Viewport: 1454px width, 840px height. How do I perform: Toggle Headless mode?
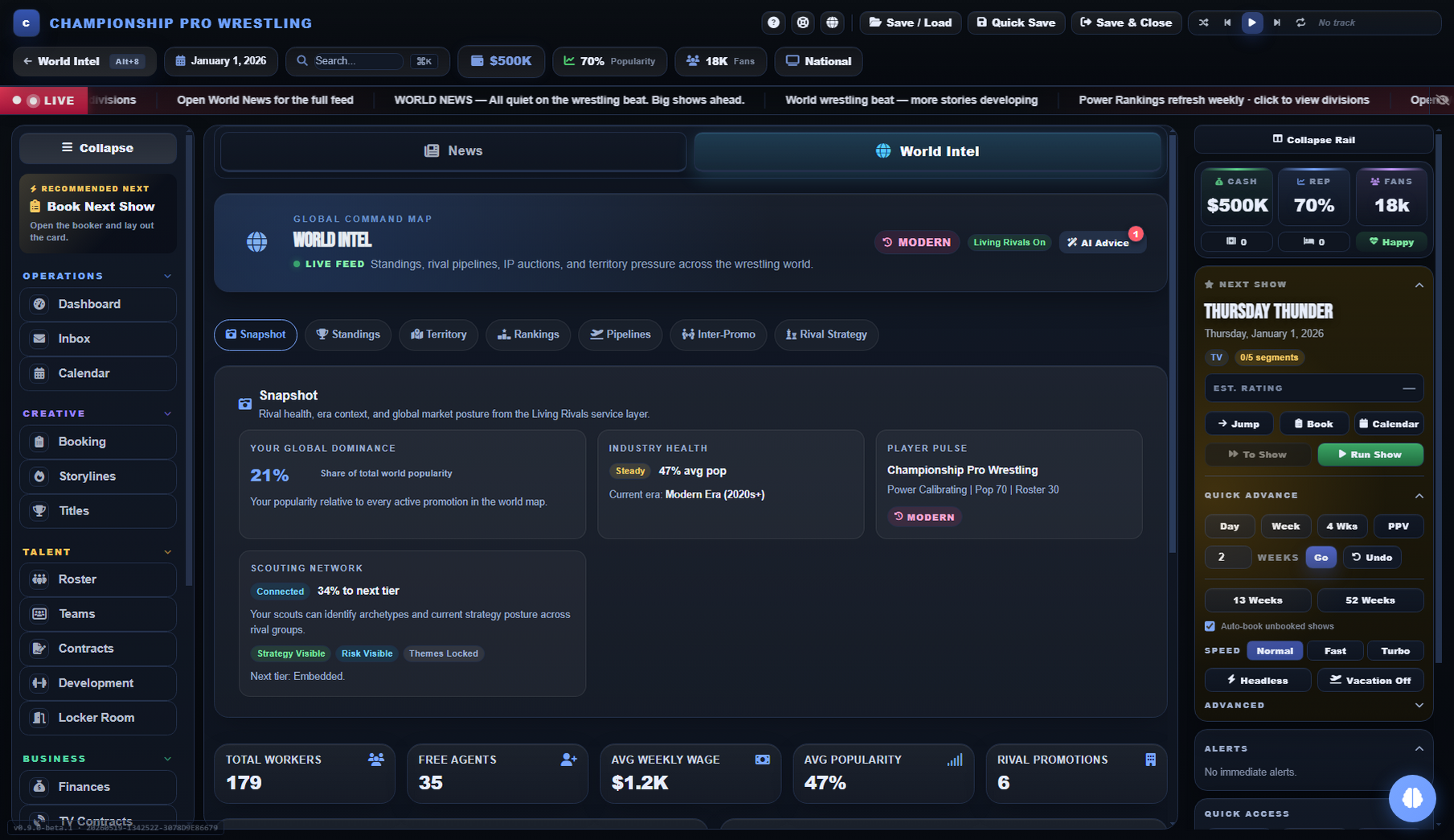(x=1258, y=680)
